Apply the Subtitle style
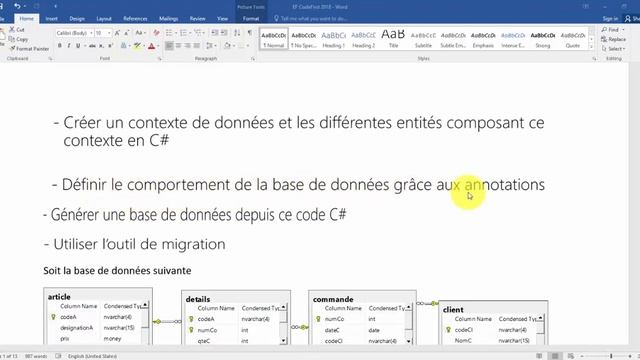The image size is (640, 360). click(423, 39)
